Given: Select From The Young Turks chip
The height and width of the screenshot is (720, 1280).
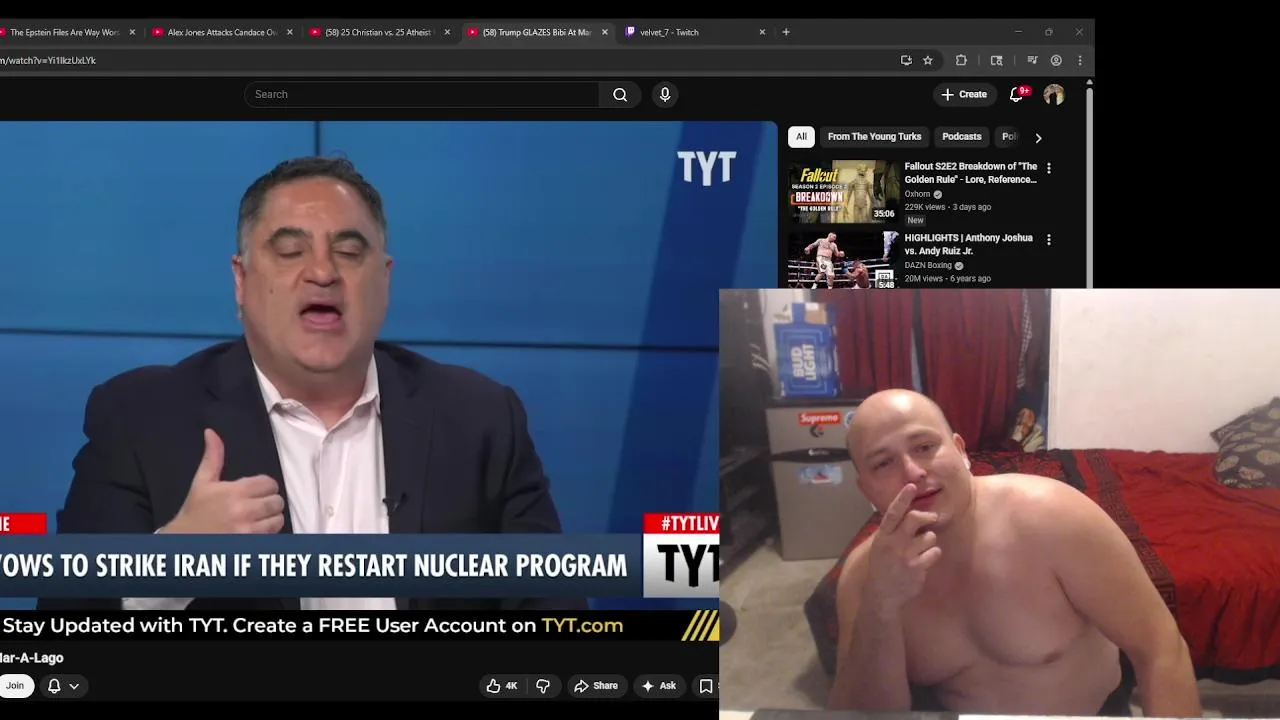Looking at the screenshot, I should tap(874, 137).
